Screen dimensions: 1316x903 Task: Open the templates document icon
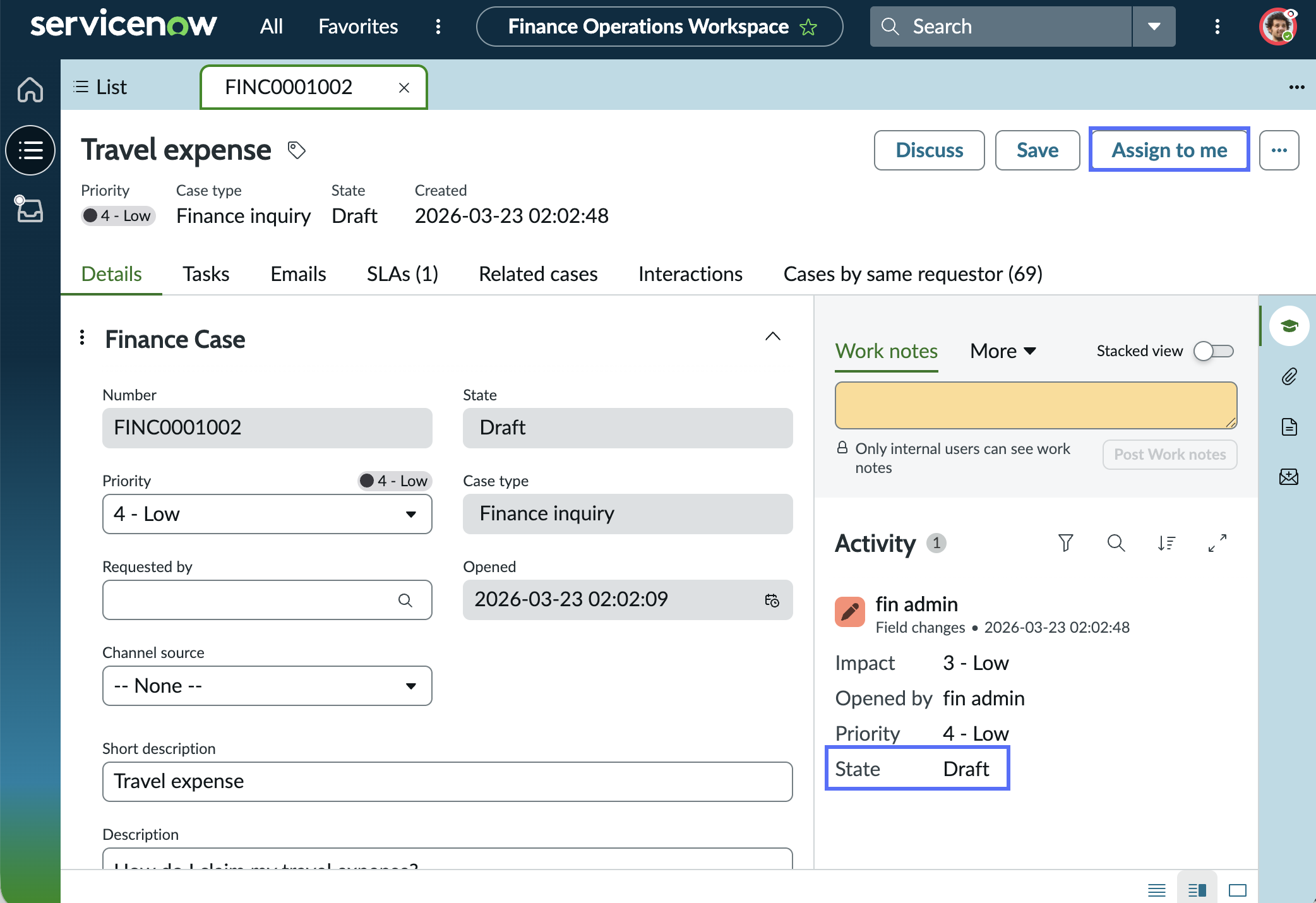point(1289,427)
